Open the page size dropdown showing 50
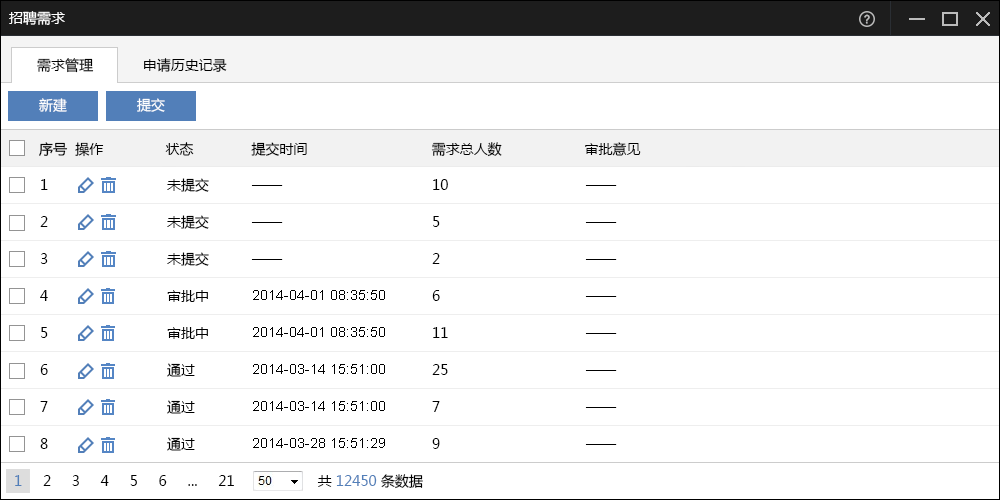This screenshot has height=500, width=1000. 278,481
